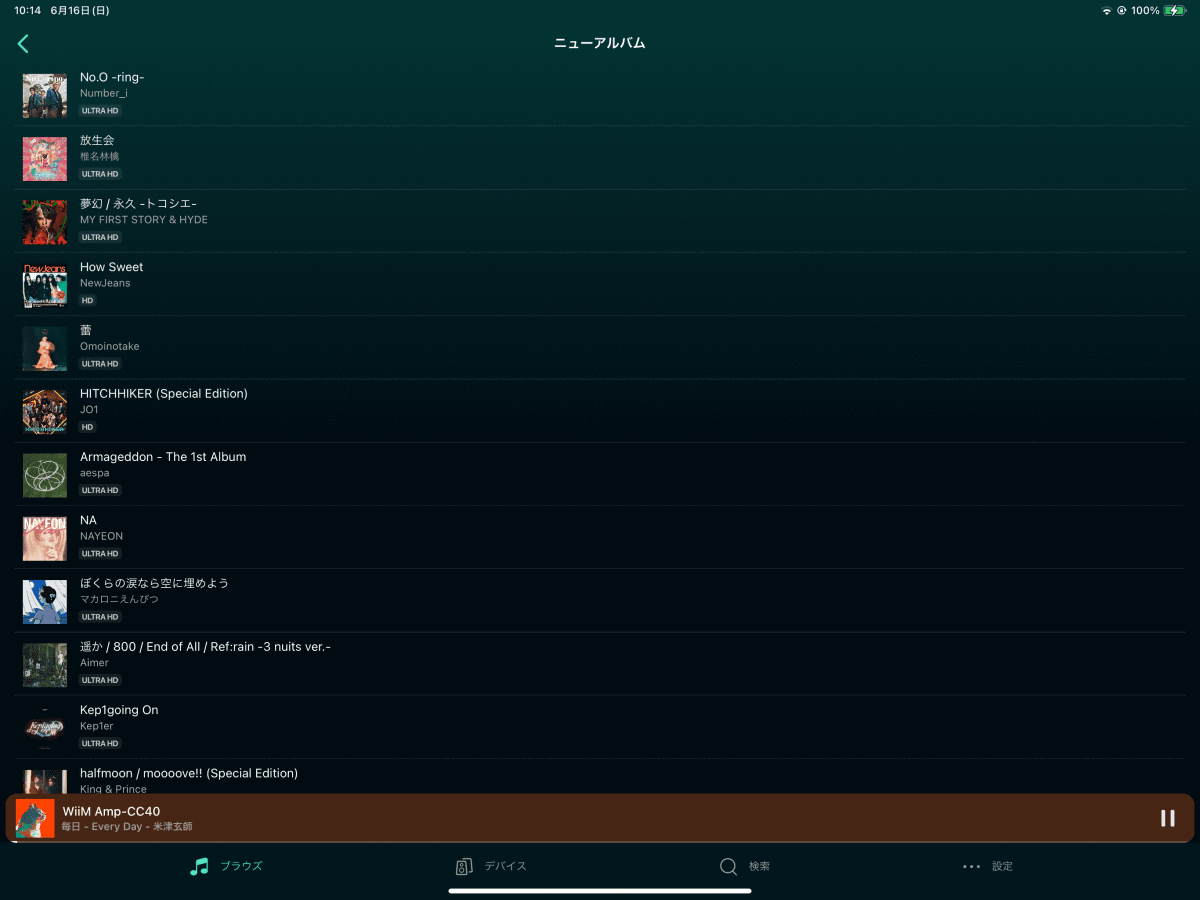Tap the artist name NewJeans
The width and height of the screenshot is (1200, 900).
[x=105, y=283]
